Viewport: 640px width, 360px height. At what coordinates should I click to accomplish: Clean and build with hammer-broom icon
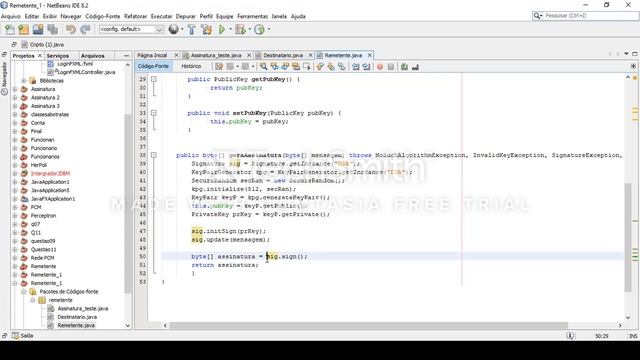point(207,29)
